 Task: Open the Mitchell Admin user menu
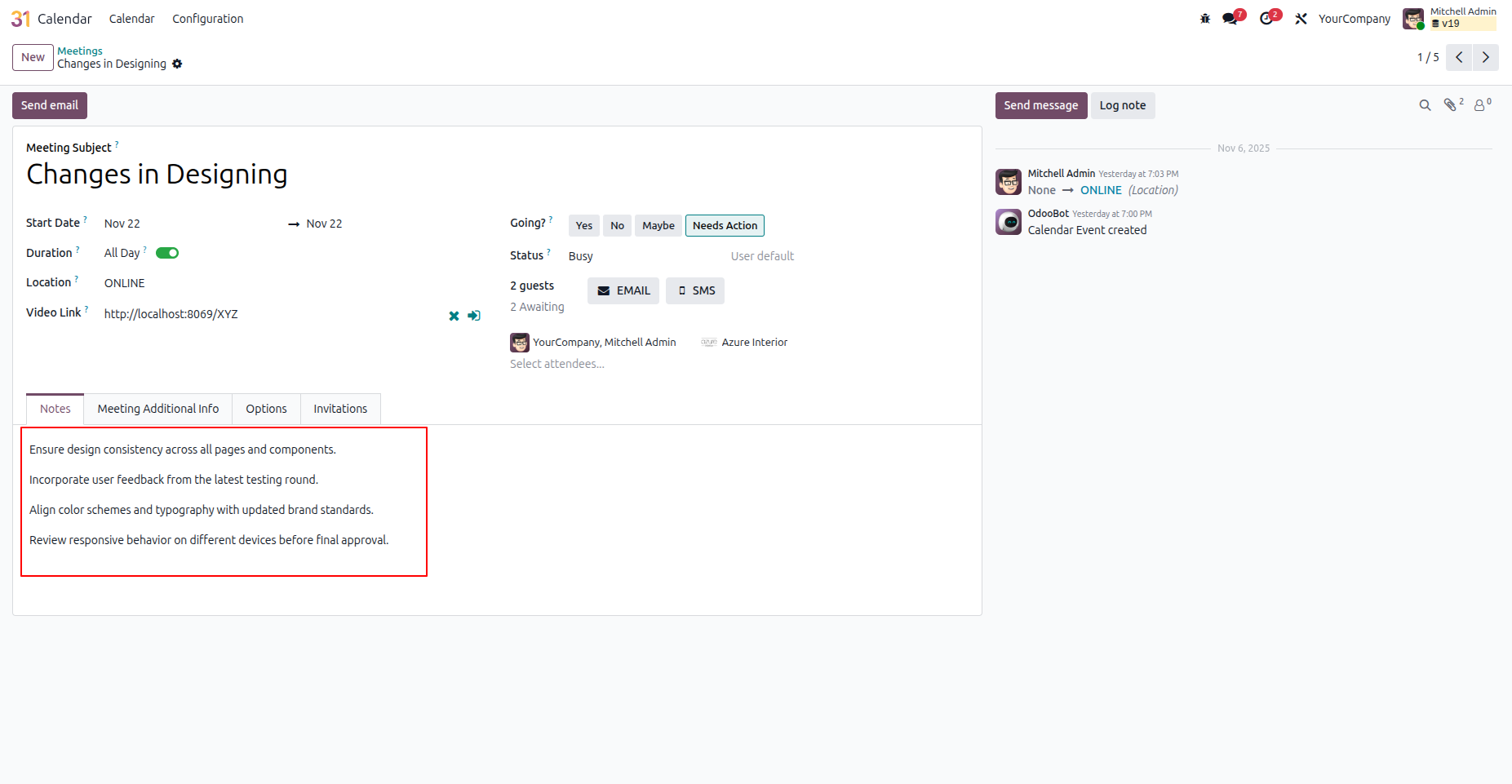coord(1449,19)
